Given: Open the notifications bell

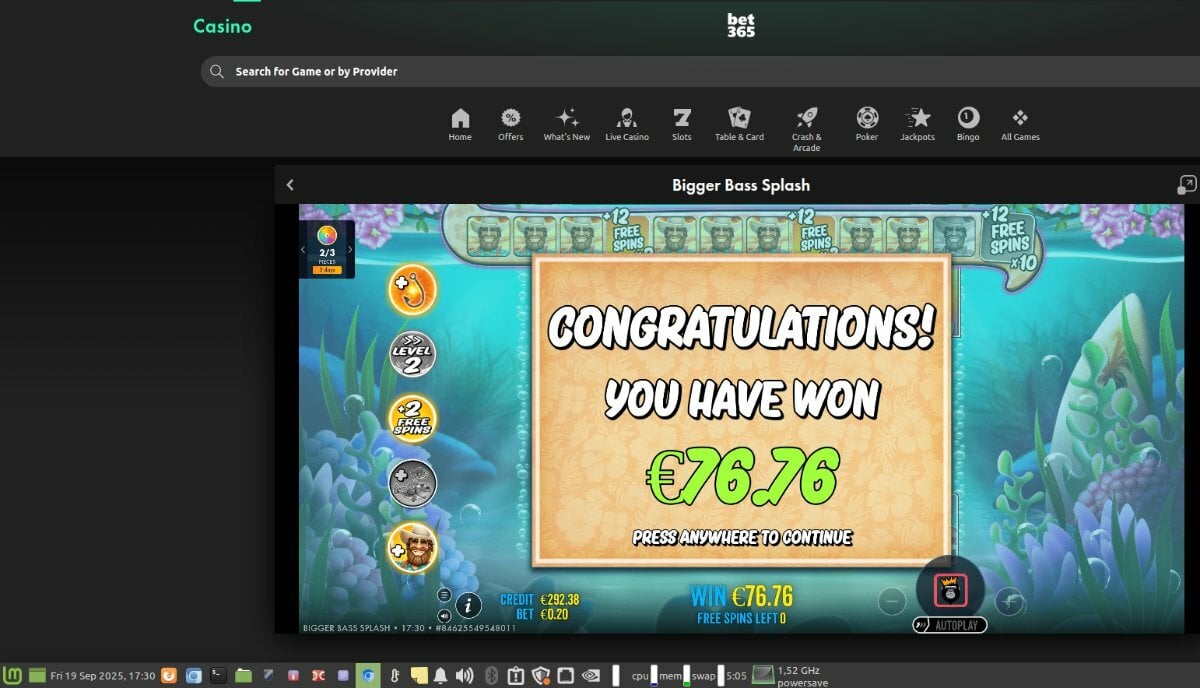Looking at the screenshot, I should click(441, 676).
